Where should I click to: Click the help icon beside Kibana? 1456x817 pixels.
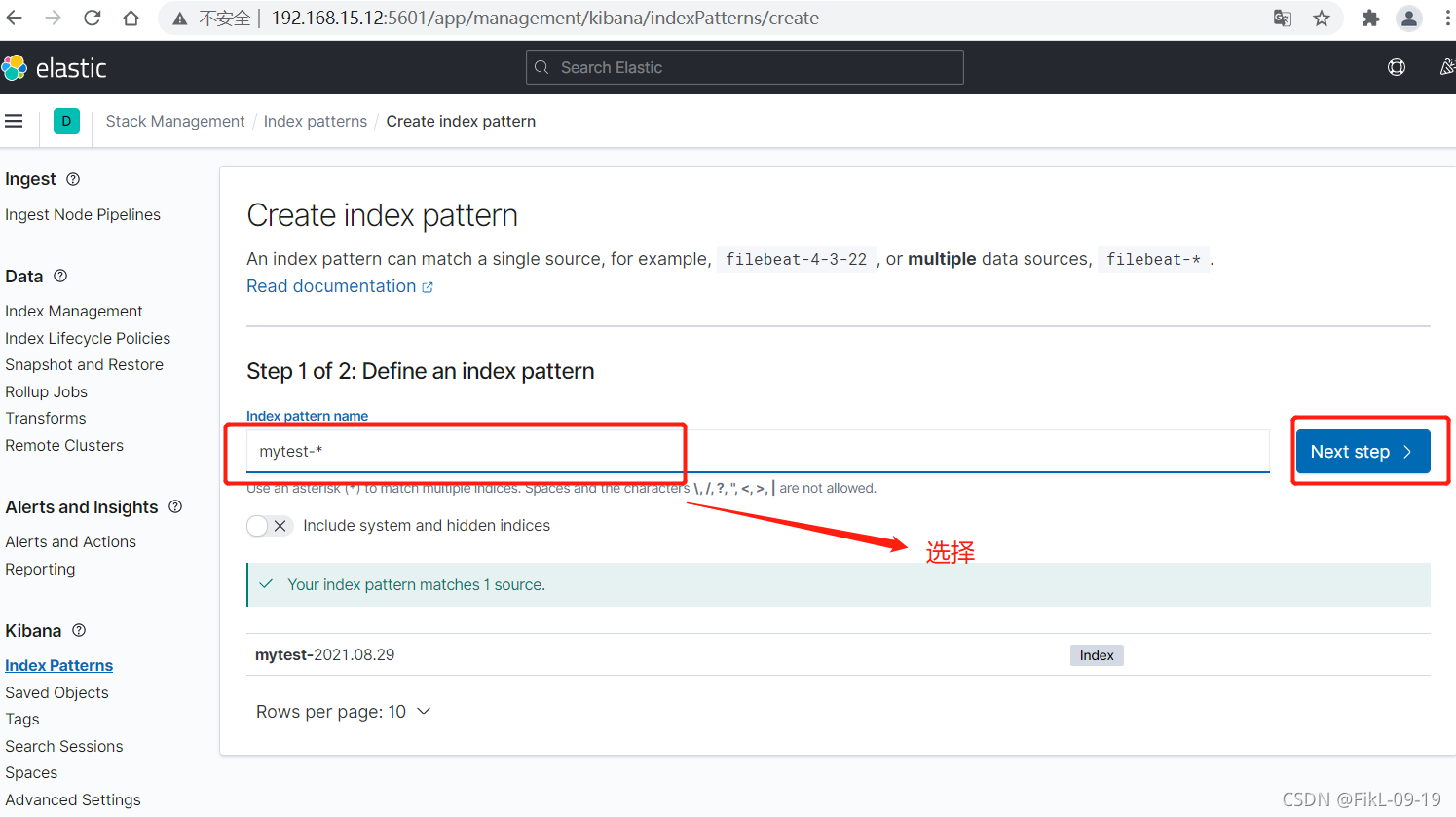[x=79, y=630]
